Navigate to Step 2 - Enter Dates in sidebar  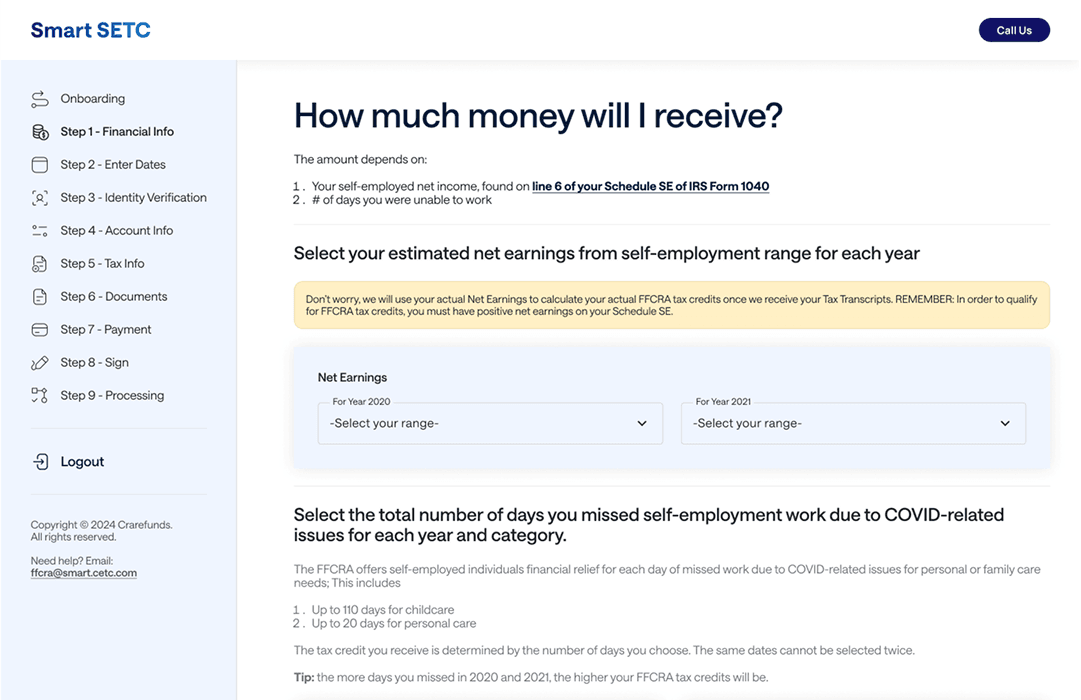pos(113,164)
